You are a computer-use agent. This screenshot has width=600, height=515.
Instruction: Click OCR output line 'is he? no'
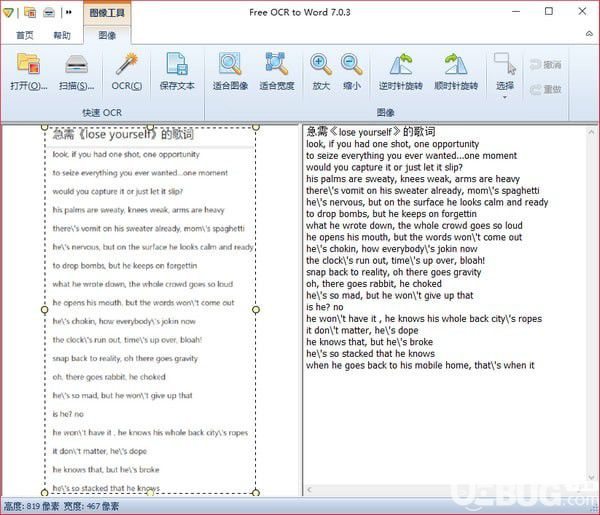tap(324, 307)
